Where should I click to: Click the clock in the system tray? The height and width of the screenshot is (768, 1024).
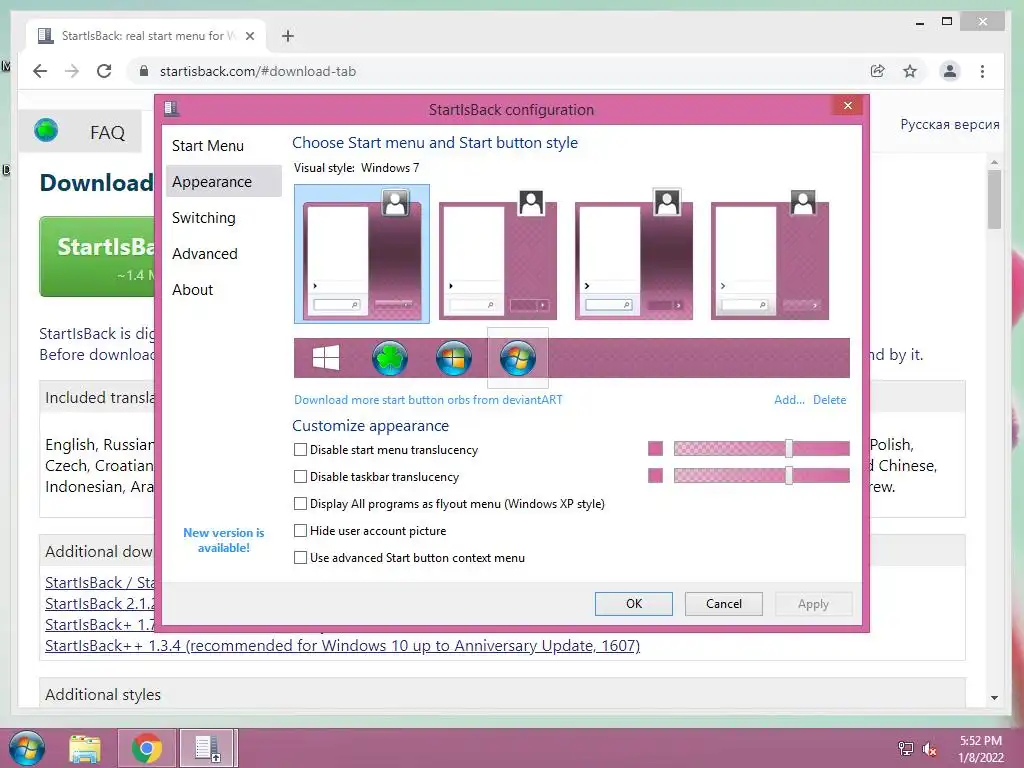980,748
